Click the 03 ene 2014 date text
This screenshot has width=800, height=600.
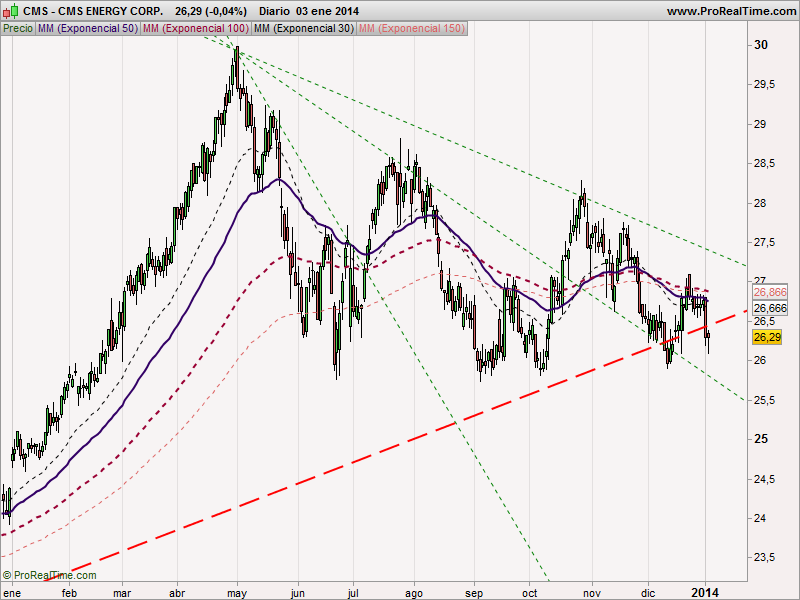[x=328, y=11]
